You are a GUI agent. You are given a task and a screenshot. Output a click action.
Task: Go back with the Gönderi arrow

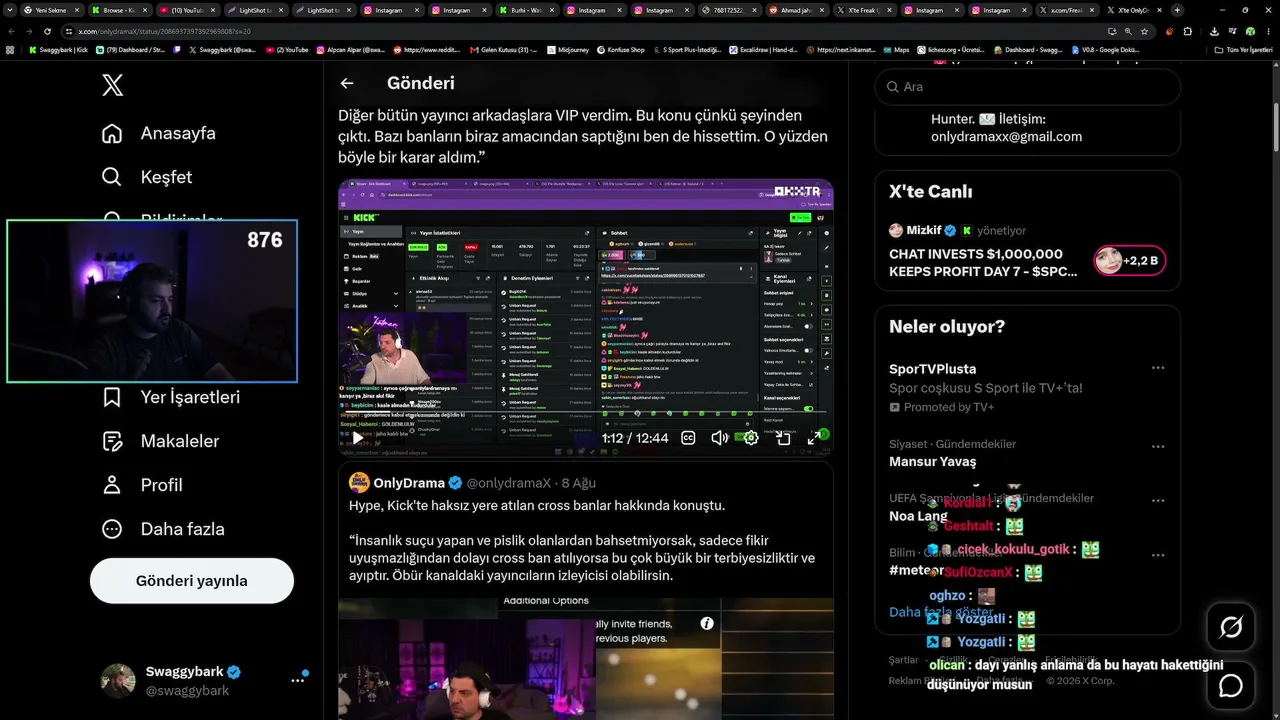[347, 84]
